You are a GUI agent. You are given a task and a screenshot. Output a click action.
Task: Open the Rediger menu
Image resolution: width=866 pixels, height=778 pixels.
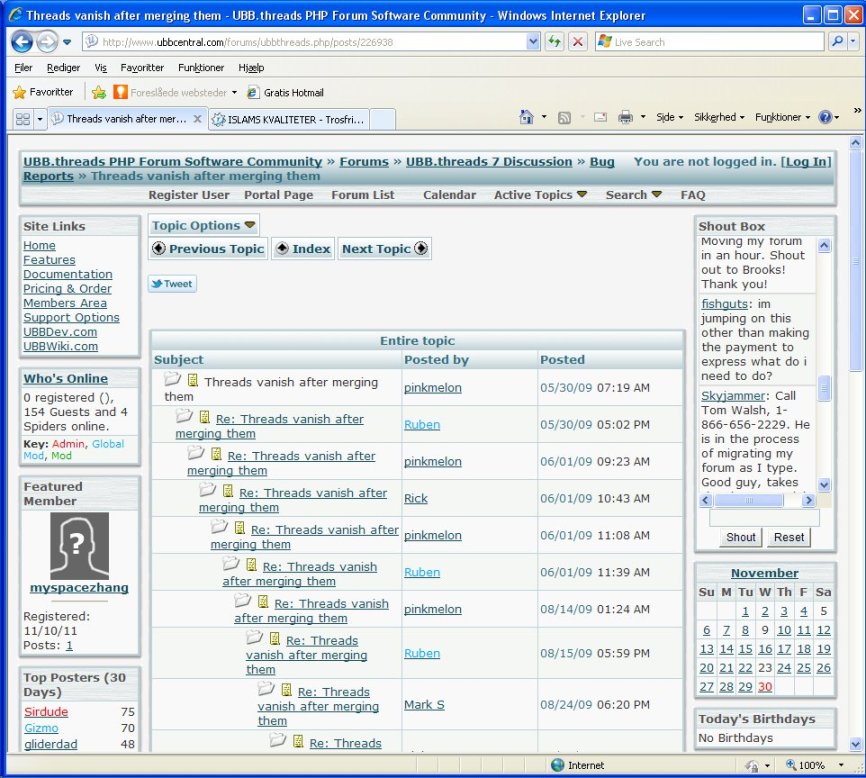(x=63, y=67)
